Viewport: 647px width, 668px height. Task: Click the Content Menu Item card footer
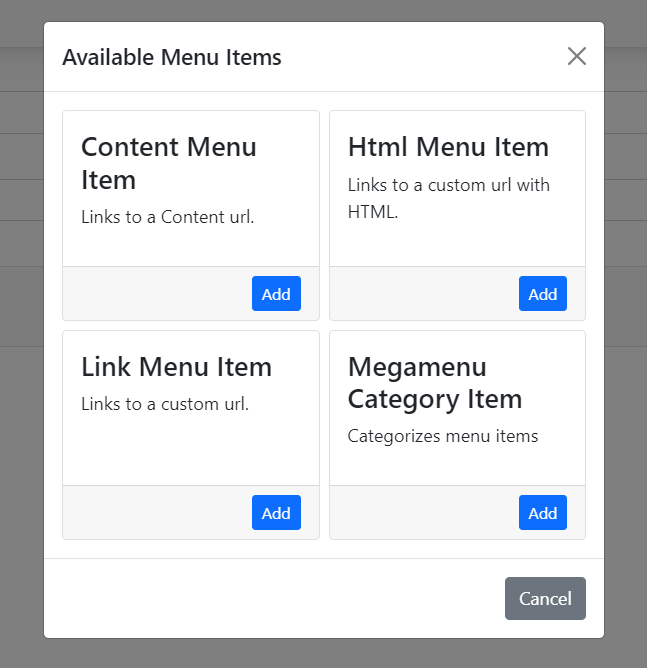pyautogui.click(x=150, y=294)
